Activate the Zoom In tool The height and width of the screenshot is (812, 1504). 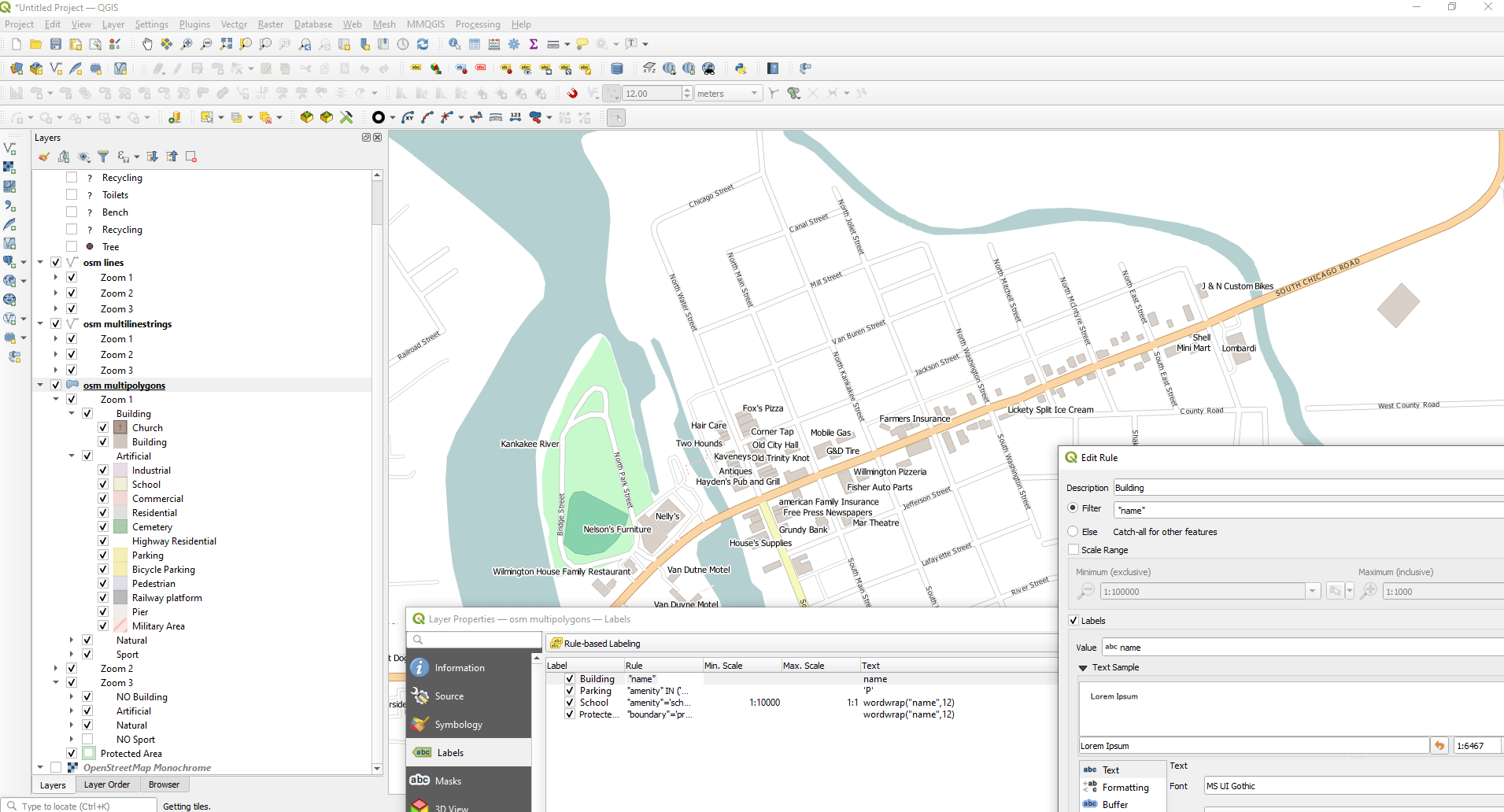(187, 44)
